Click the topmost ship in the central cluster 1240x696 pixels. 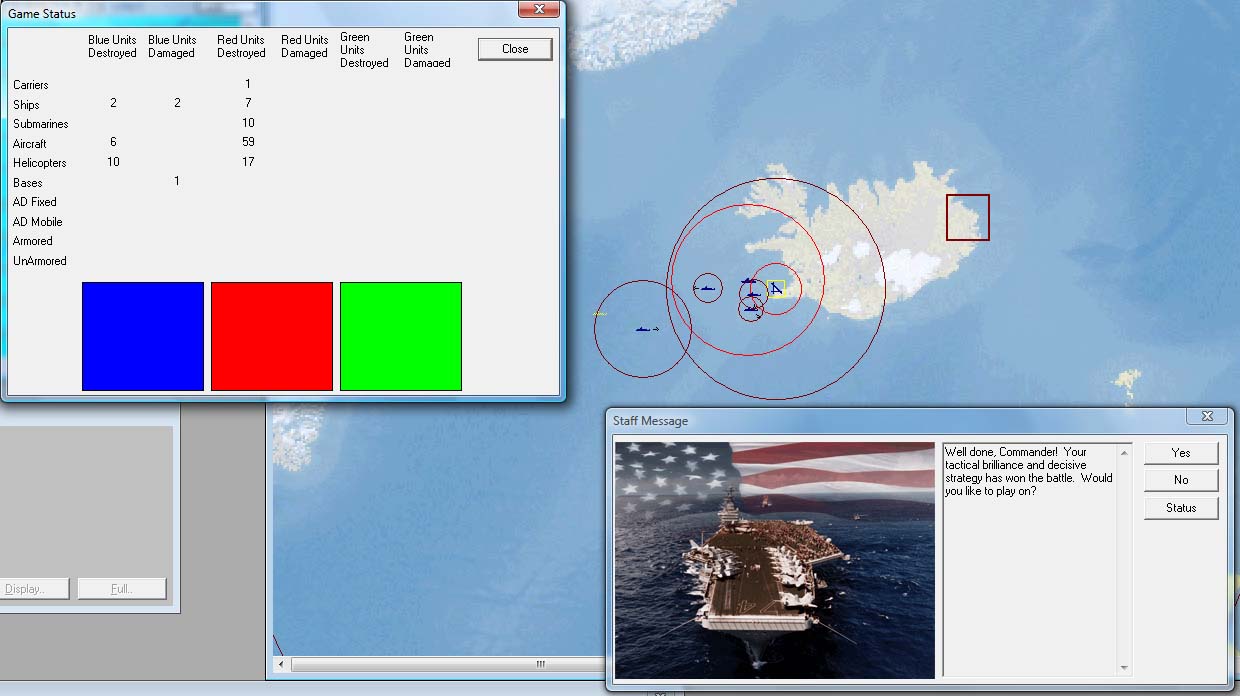[750, 281]
